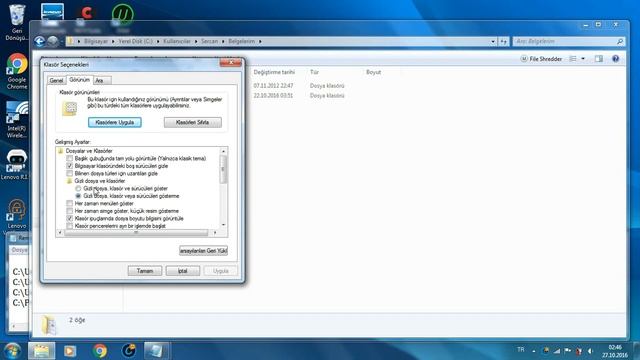Check 'Bilinen dosya türleri için uzantıları gizle'
This screenshot has height=360, width=640.
pos(69,173)
